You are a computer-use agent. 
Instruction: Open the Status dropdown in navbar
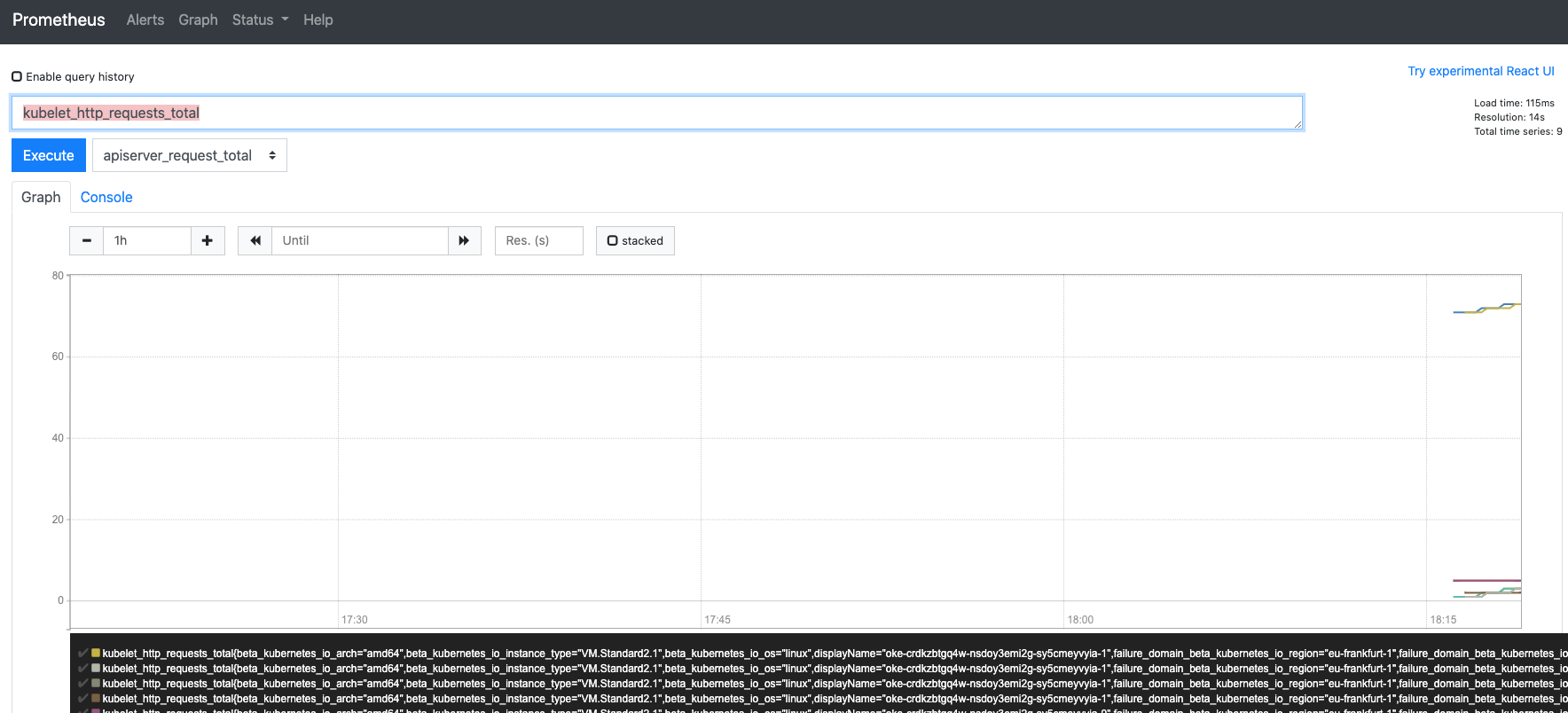[260, 20]
